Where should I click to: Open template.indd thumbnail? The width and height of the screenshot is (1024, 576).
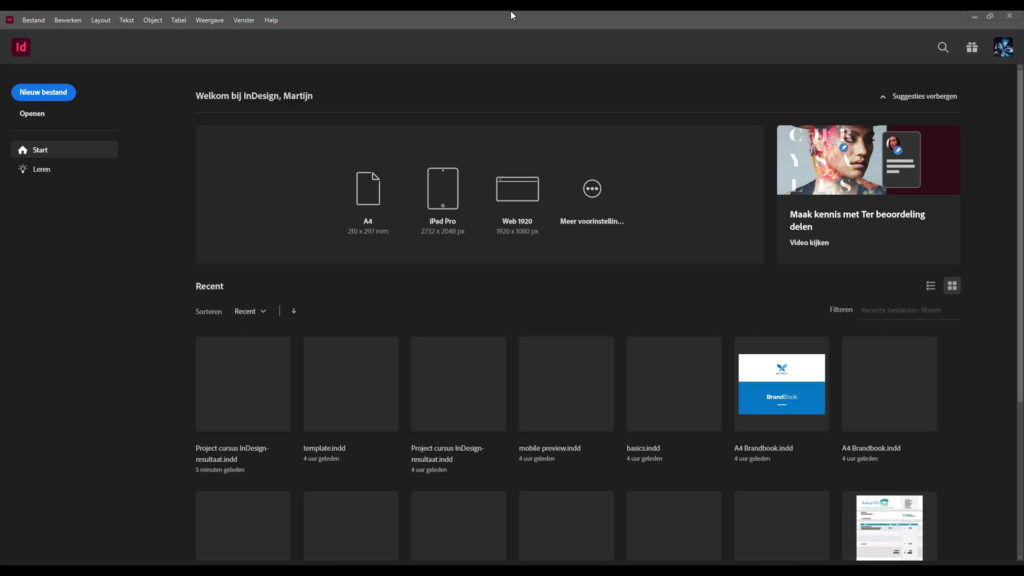(351, 384)
